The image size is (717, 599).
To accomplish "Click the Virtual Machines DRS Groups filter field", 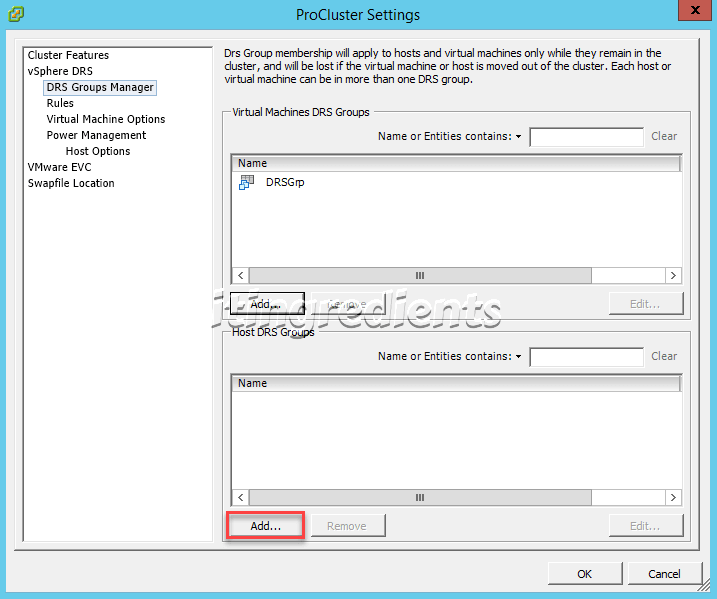I will [586, 137].
